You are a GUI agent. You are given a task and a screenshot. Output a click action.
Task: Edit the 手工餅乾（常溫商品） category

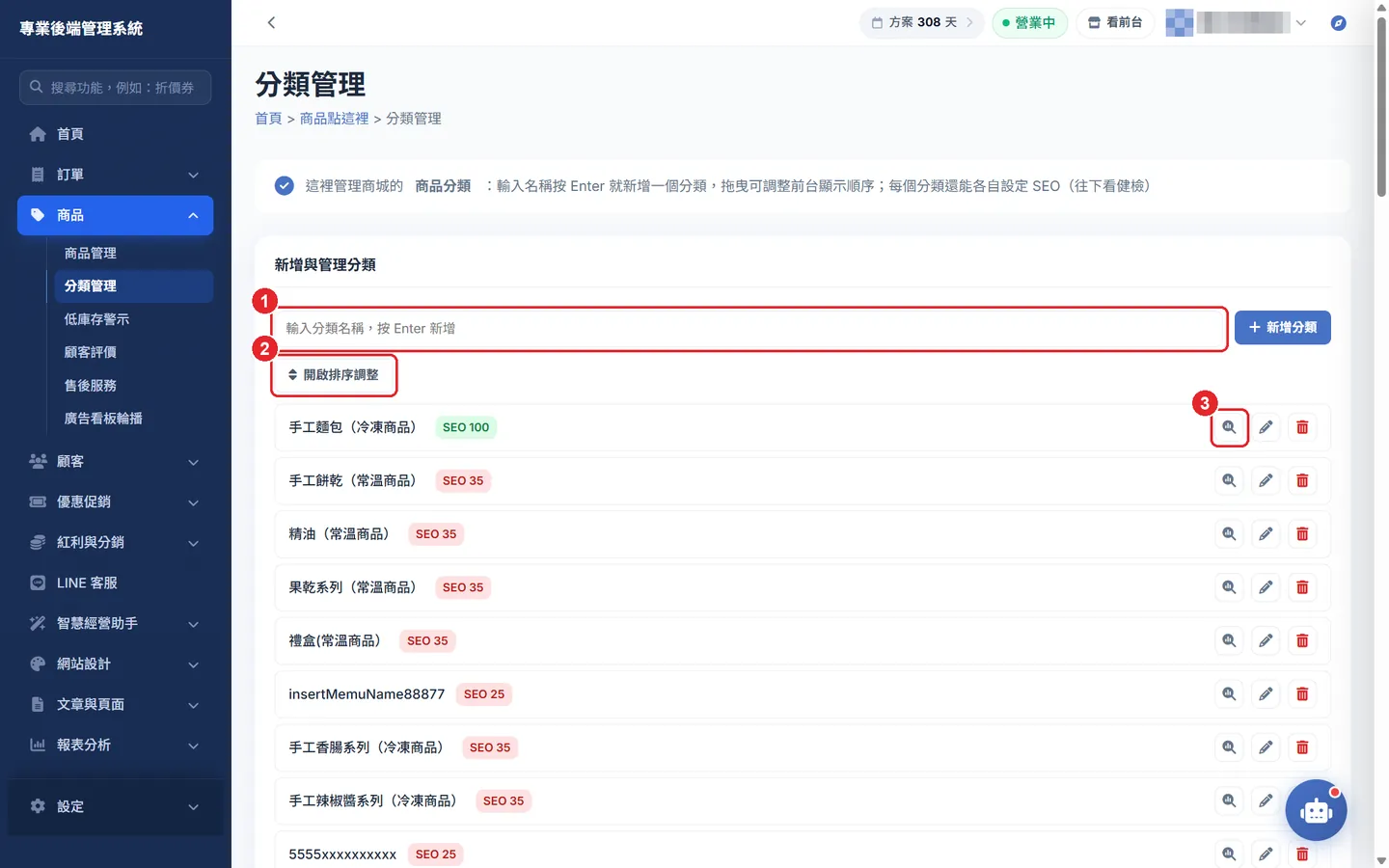[x=1266, y=480]
